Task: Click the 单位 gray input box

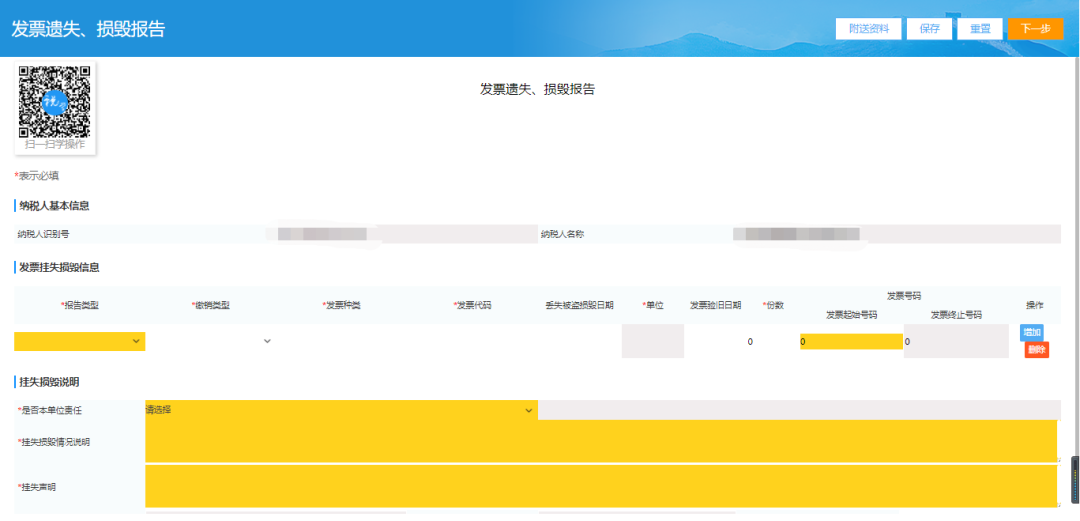Action: pyautogui.click(x=652, y=341)
